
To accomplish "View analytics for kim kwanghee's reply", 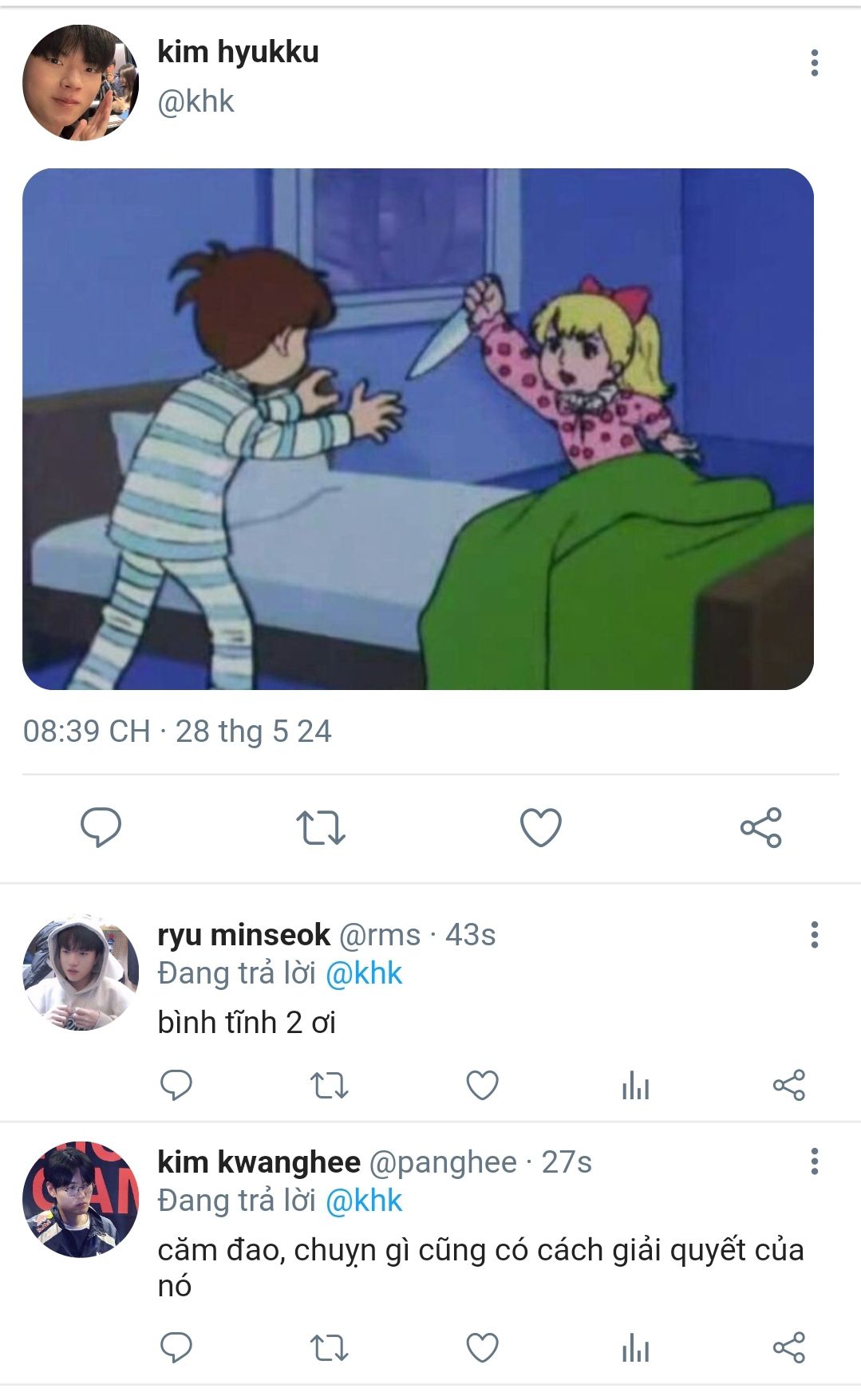I will [x=635, y=1348].
